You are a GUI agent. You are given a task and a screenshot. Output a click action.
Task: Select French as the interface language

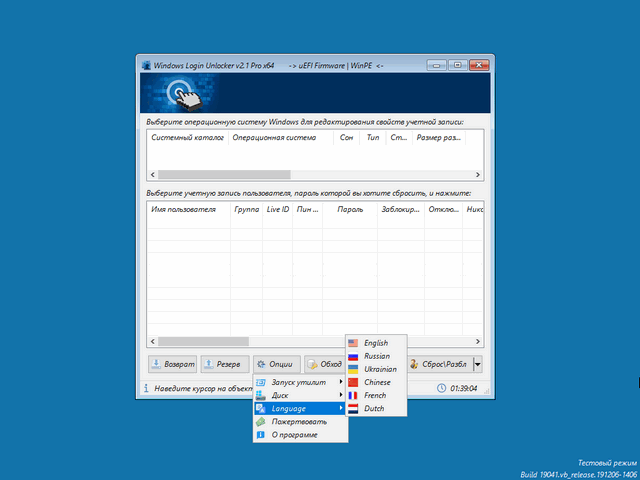[375, 395]
